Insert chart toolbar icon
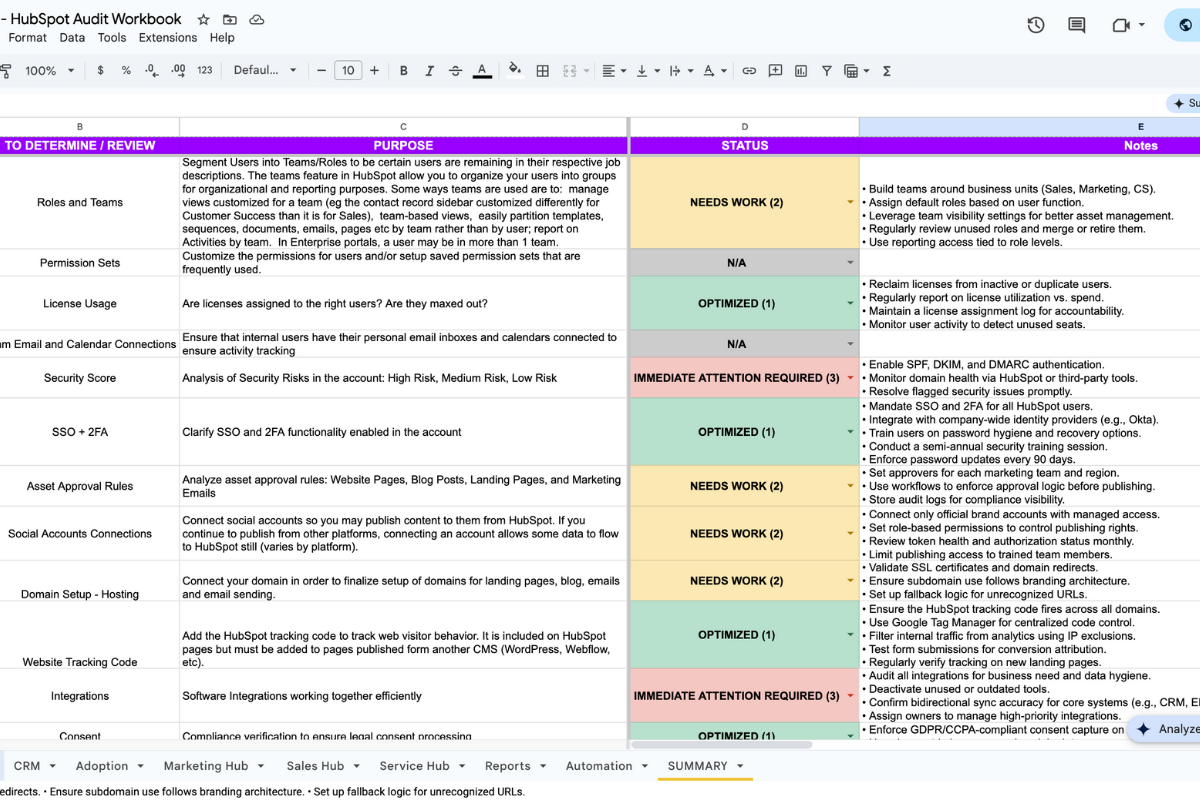 click(801, 71)
